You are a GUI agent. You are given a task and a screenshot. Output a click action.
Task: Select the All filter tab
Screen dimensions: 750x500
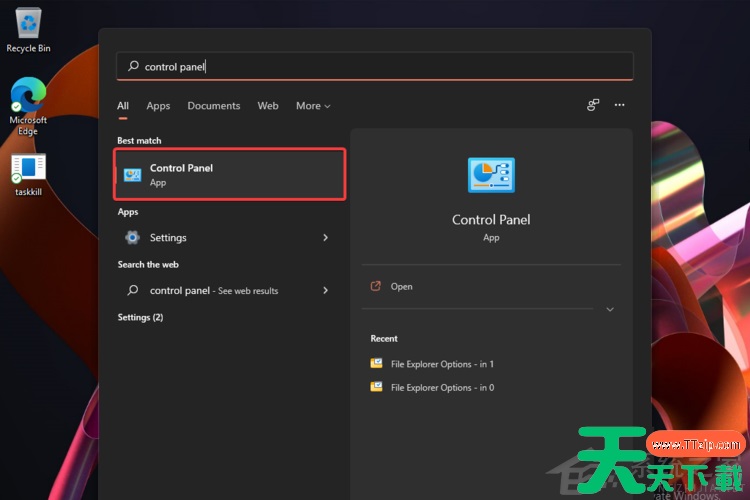(123, 106)
